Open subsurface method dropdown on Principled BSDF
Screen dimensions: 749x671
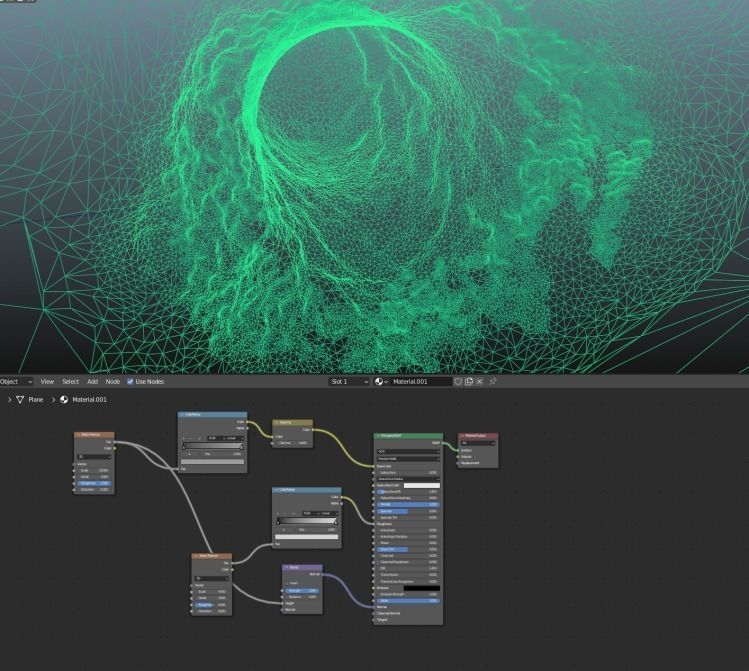408,458
